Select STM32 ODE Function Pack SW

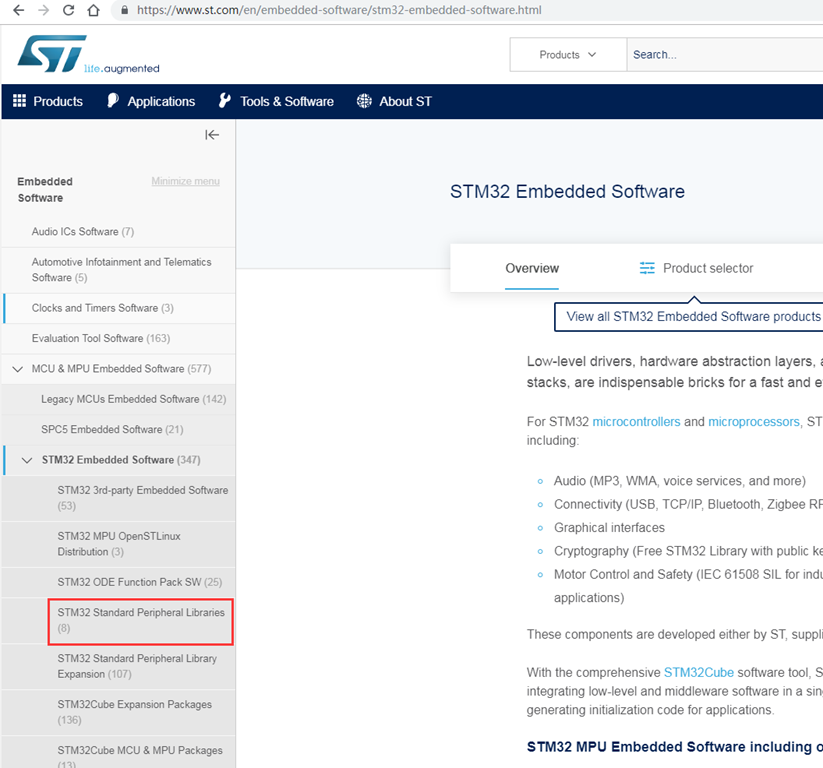click(x=119, y=583)
